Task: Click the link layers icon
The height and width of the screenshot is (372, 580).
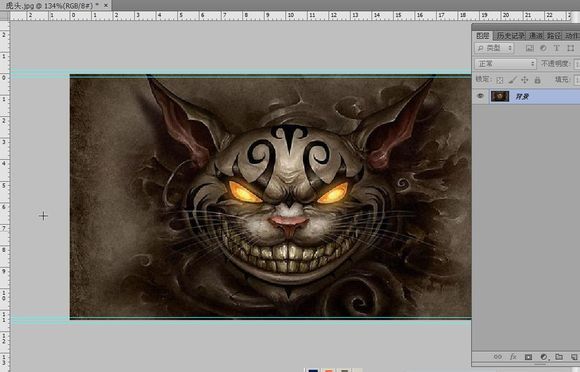Action: tap(498, 357)
